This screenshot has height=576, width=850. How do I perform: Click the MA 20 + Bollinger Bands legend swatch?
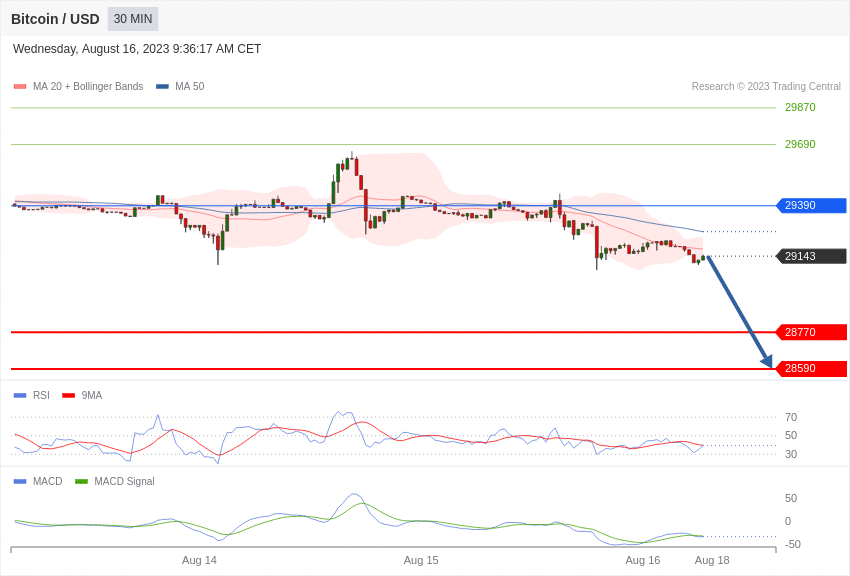[20, 87]
